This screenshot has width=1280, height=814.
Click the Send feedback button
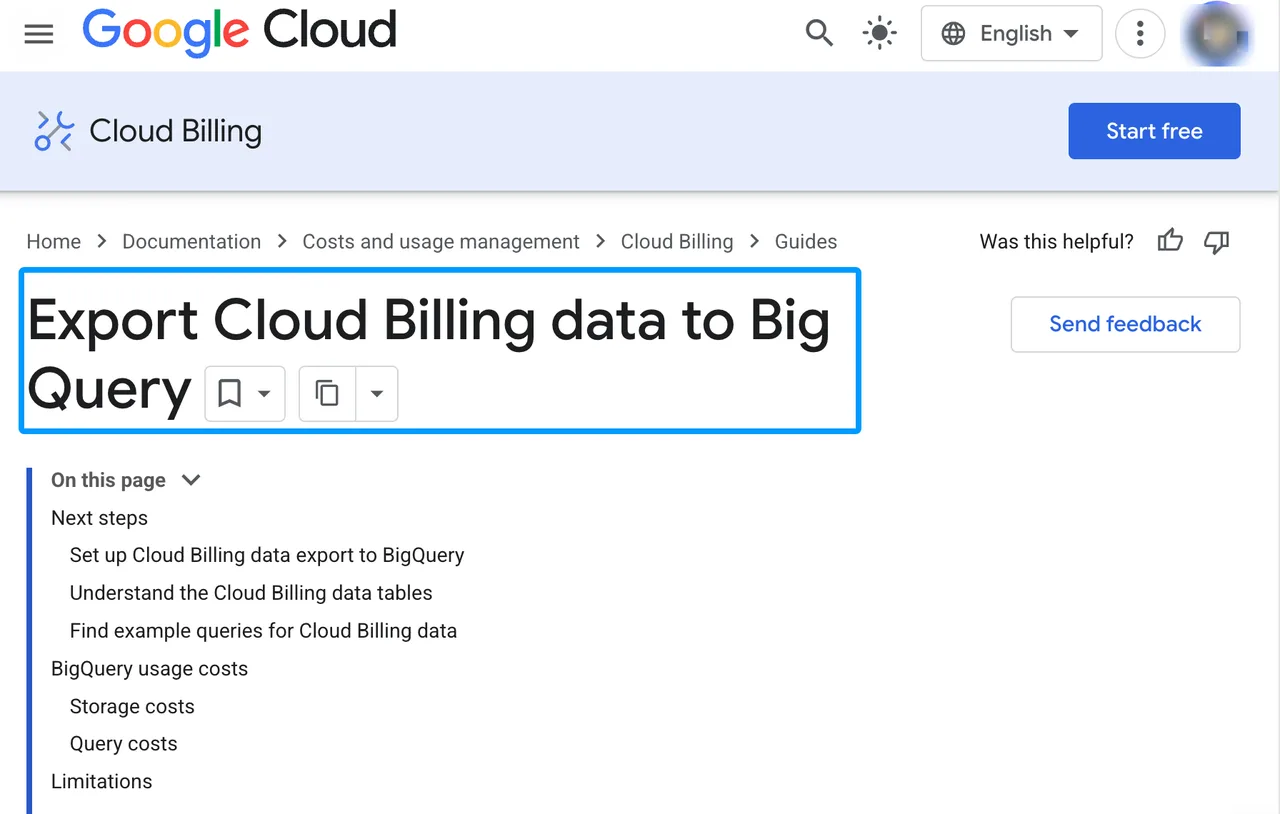(x=1125, y=324)
